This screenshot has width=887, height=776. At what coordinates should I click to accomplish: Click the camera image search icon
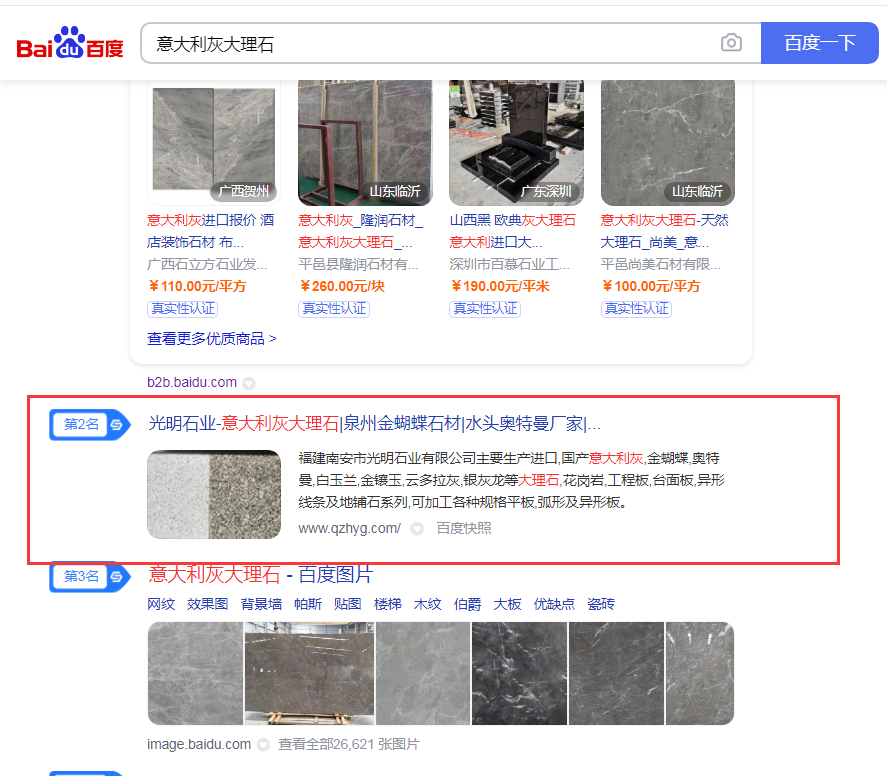coord(732,43)
